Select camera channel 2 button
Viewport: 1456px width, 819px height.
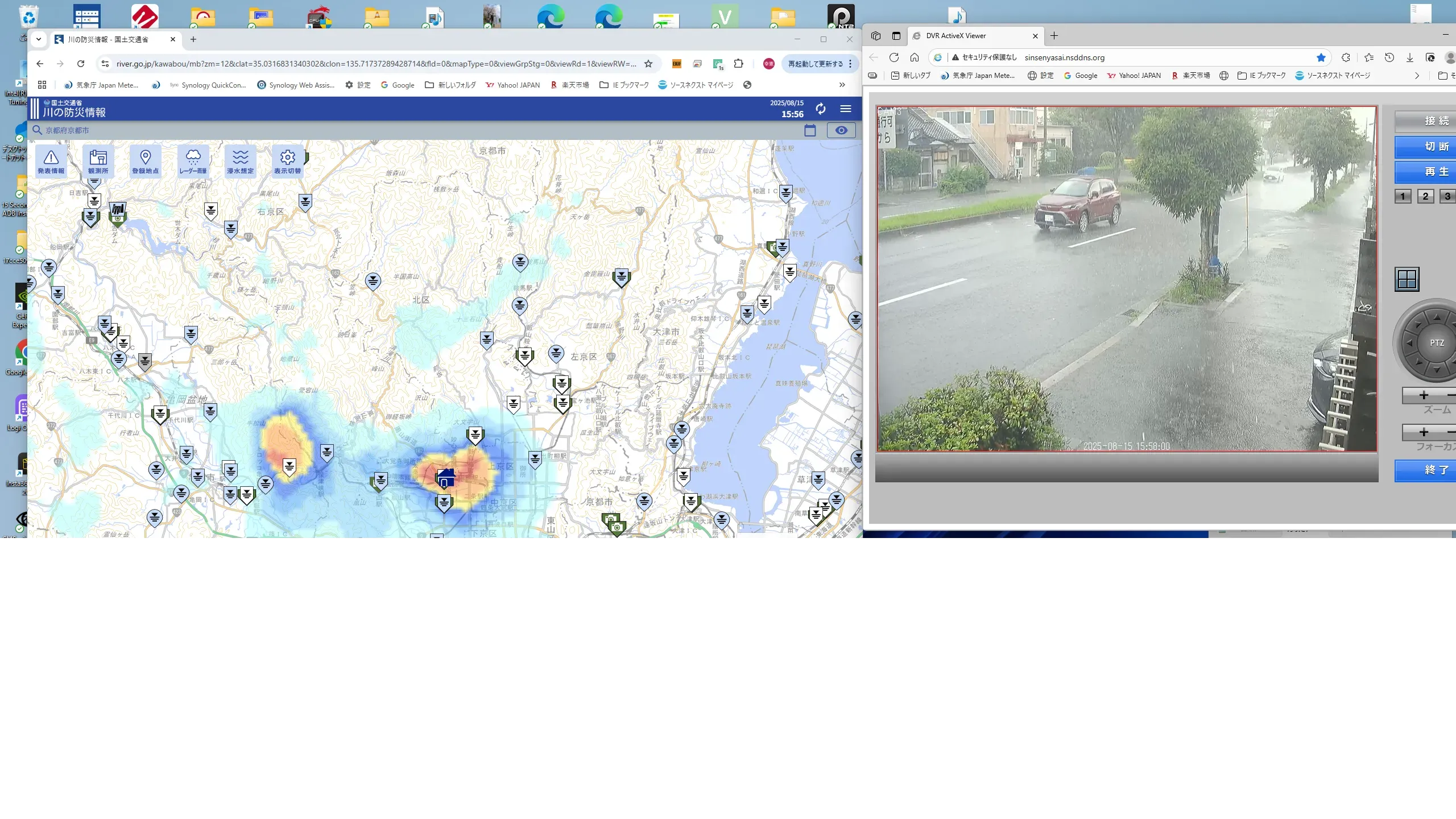[x=1425, y=196]
